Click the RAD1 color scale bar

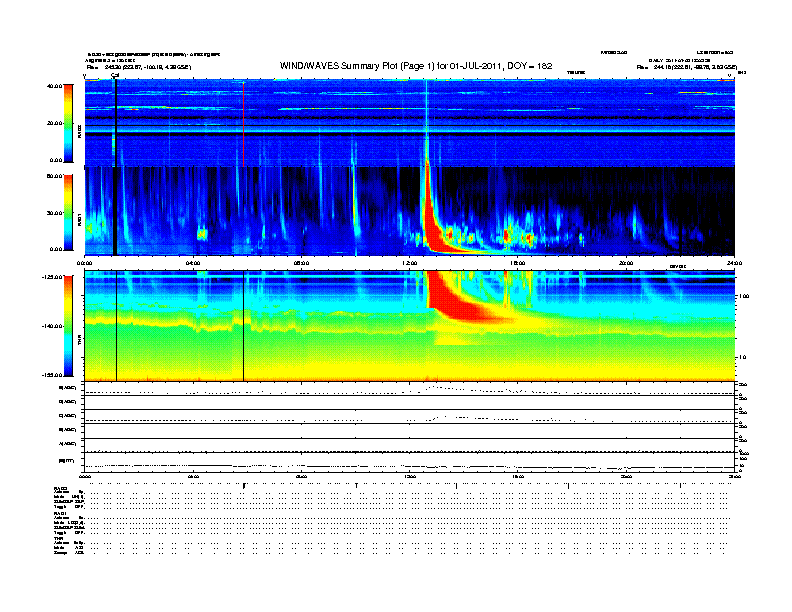coord(68,212)
